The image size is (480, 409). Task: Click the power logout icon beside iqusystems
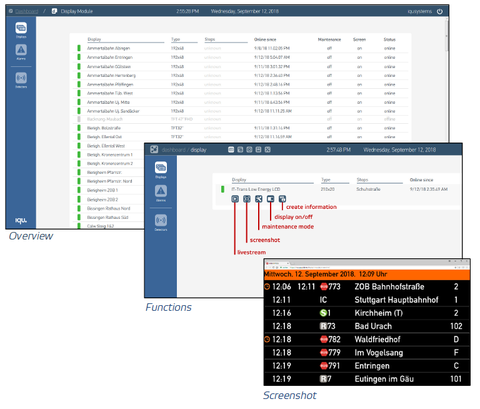[x=440, y=11]
